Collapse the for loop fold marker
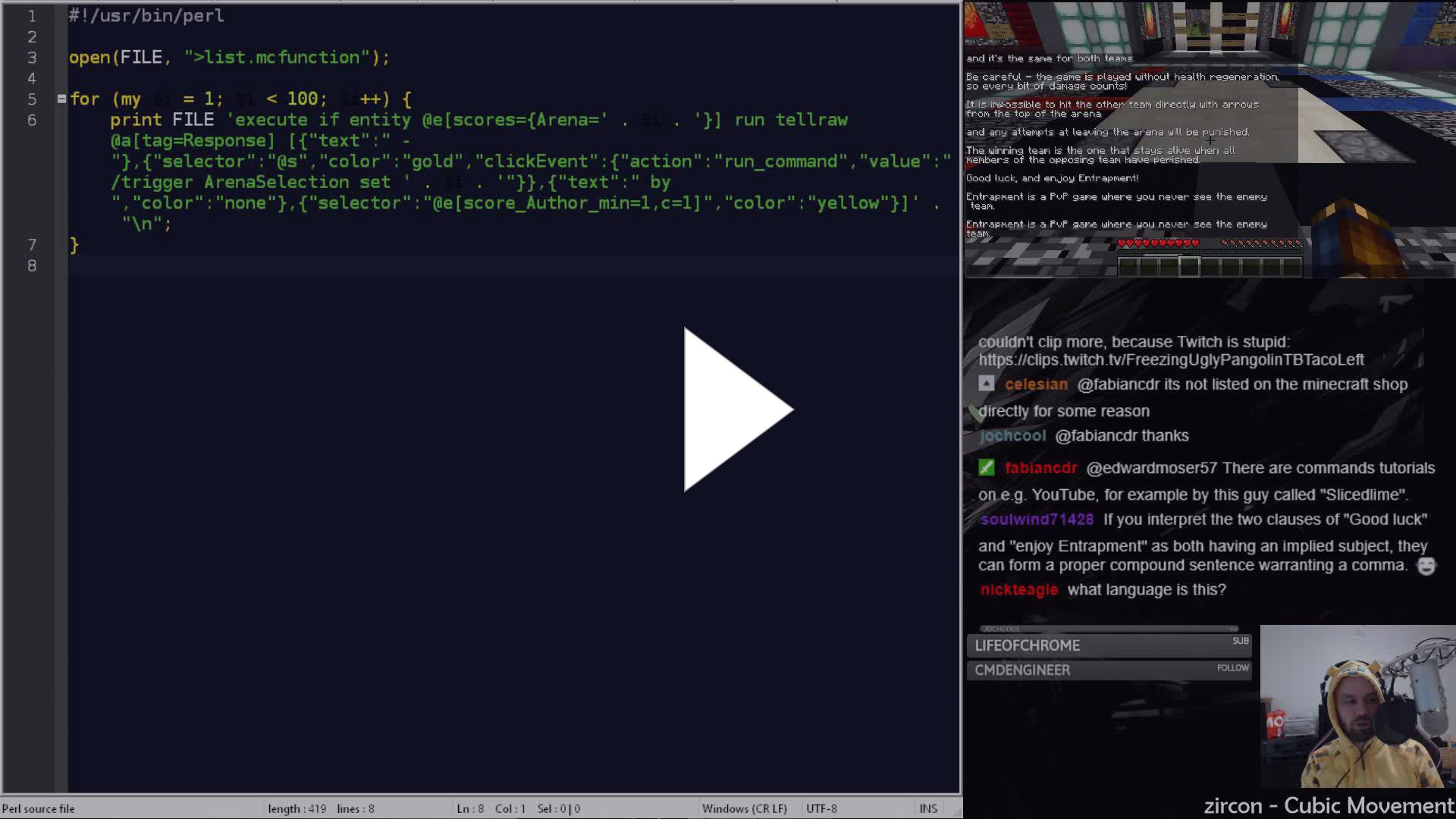Screen dimensions: 1456x819 click(61, 99)
